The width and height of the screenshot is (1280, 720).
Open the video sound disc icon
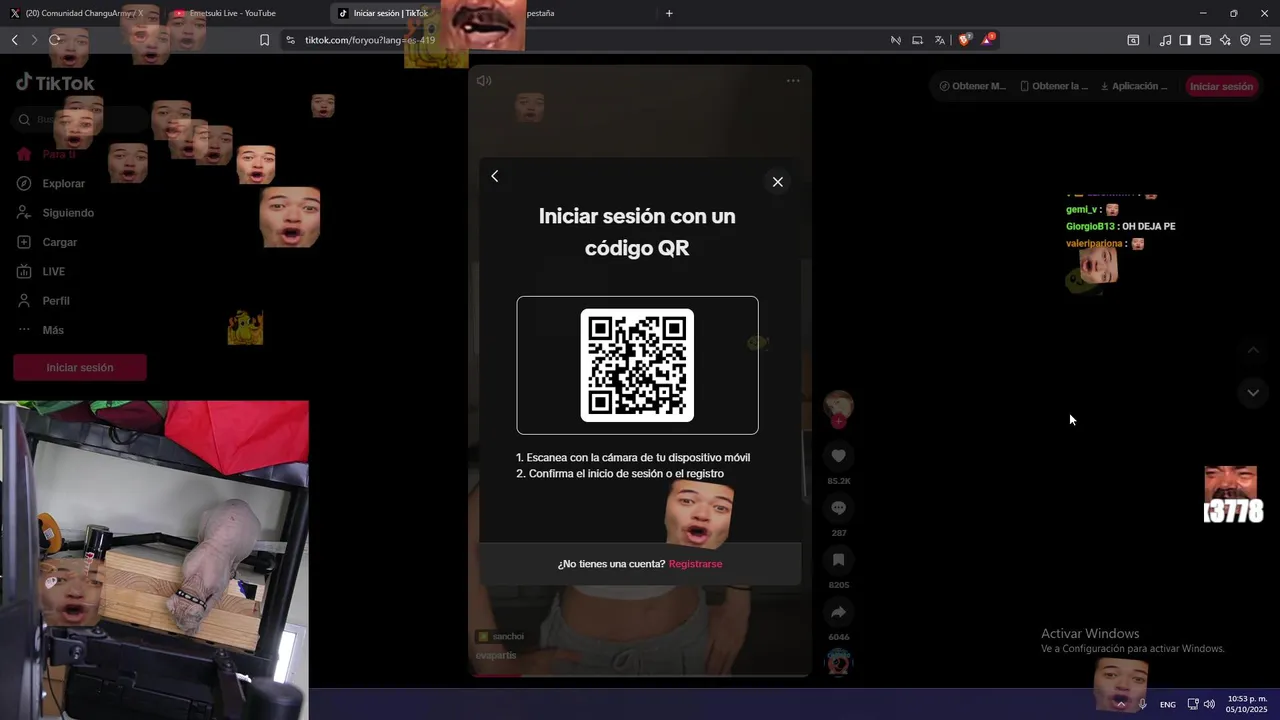(x=838, y=662)
